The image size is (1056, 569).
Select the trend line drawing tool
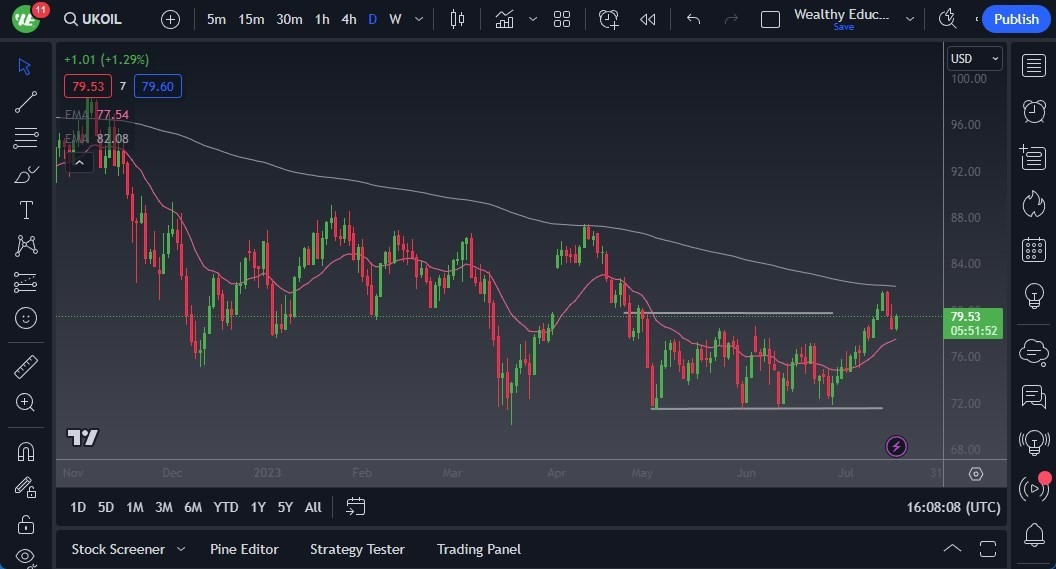coord(26,101)
